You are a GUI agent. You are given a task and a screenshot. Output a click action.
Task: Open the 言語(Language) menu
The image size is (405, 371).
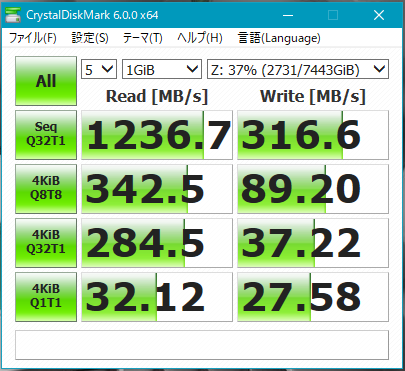point(279,38)
